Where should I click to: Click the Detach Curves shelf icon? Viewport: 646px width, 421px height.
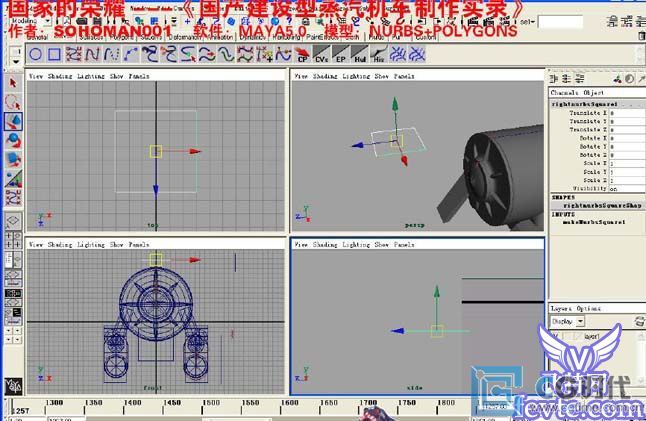pyautogui.click(x=169, y=54)
